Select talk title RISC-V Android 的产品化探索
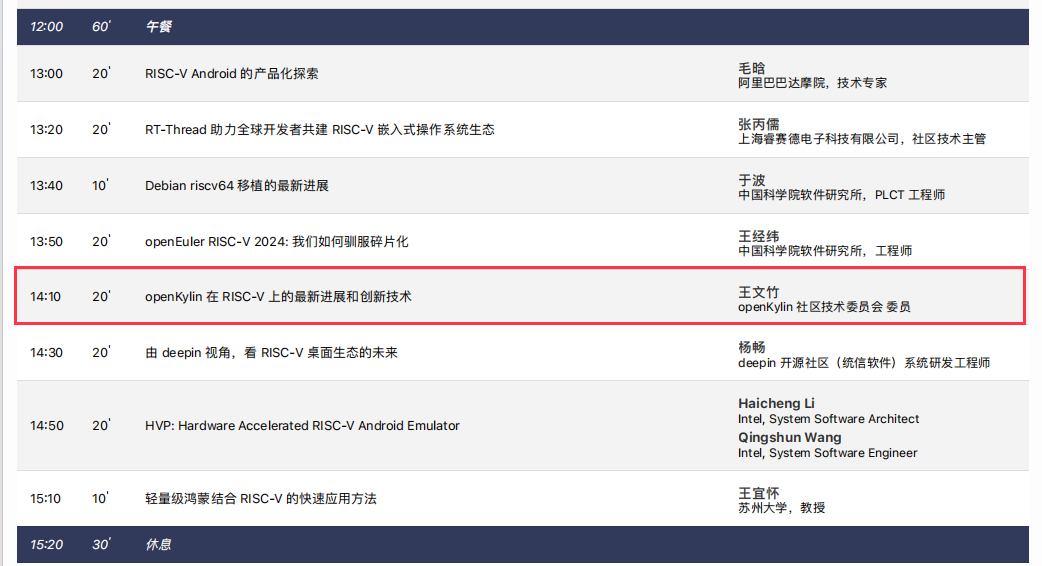This screenshot has height=566, width=1042. tap(232, 74)
